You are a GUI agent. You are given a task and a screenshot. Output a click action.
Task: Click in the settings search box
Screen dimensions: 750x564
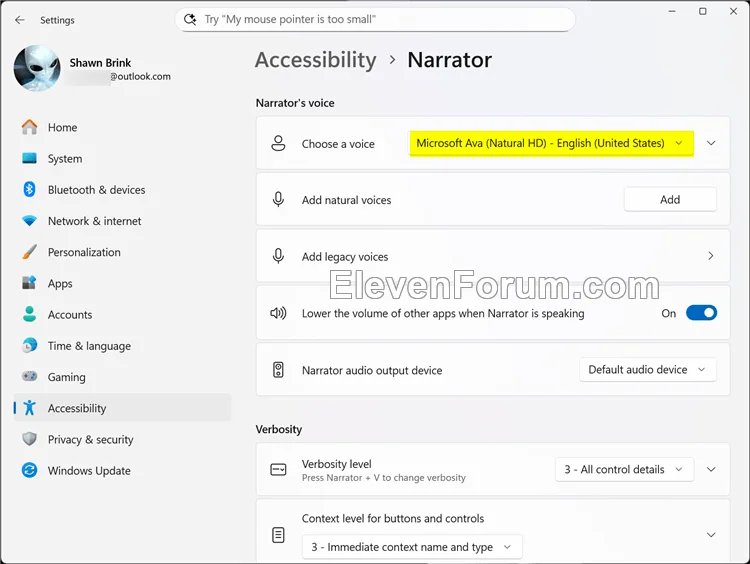coord(375,19)
